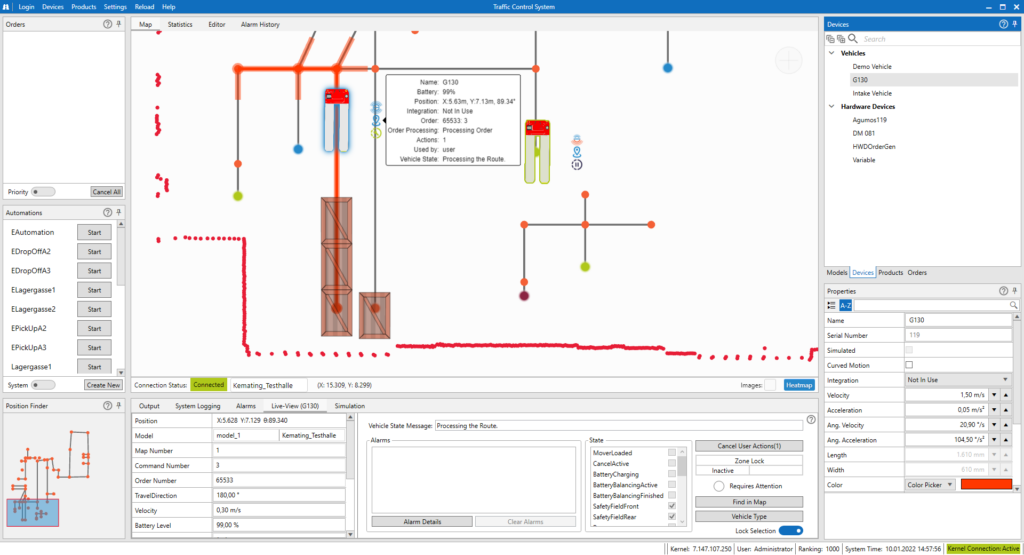
Task: Click the Heatmap button
Action: pos(799,384)
